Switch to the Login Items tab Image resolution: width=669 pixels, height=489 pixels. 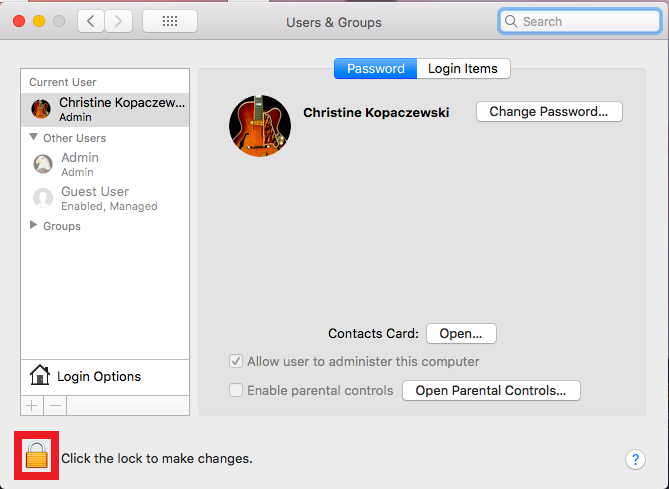[463, 68]
